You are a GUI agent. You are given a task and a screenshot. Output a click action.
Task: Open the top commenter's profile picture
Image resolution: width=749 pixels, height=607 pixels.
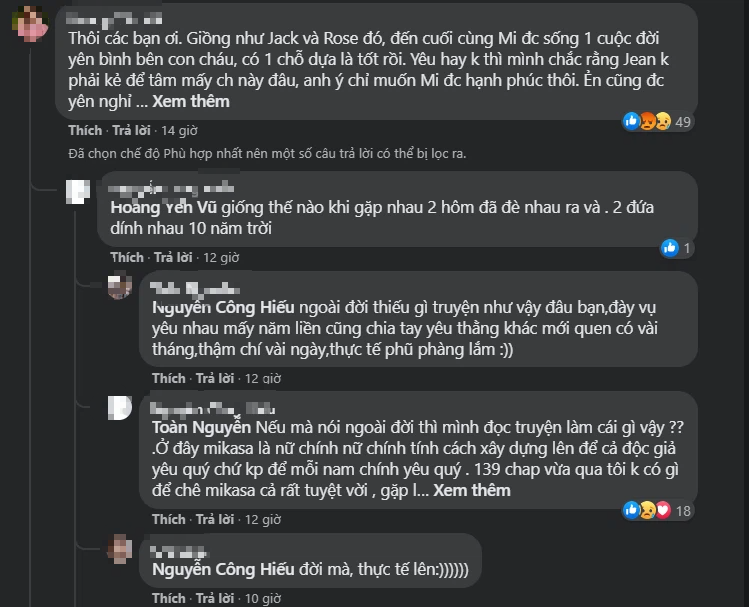[30, 20]
